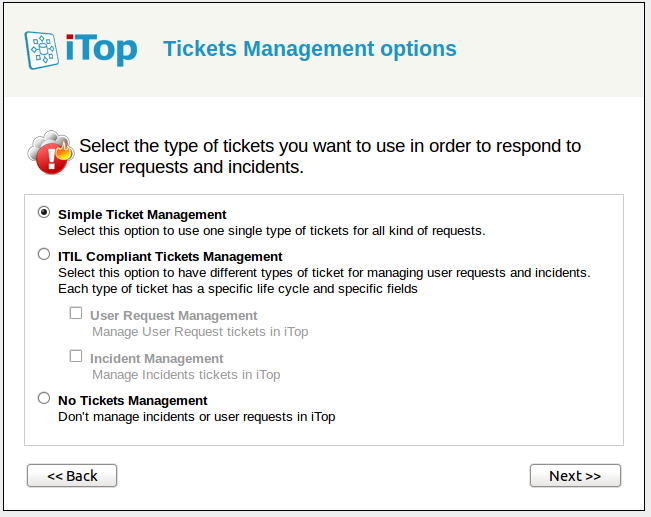
Task: Click the iTop wordmark text in header
Action: click(x=101, y=48)
